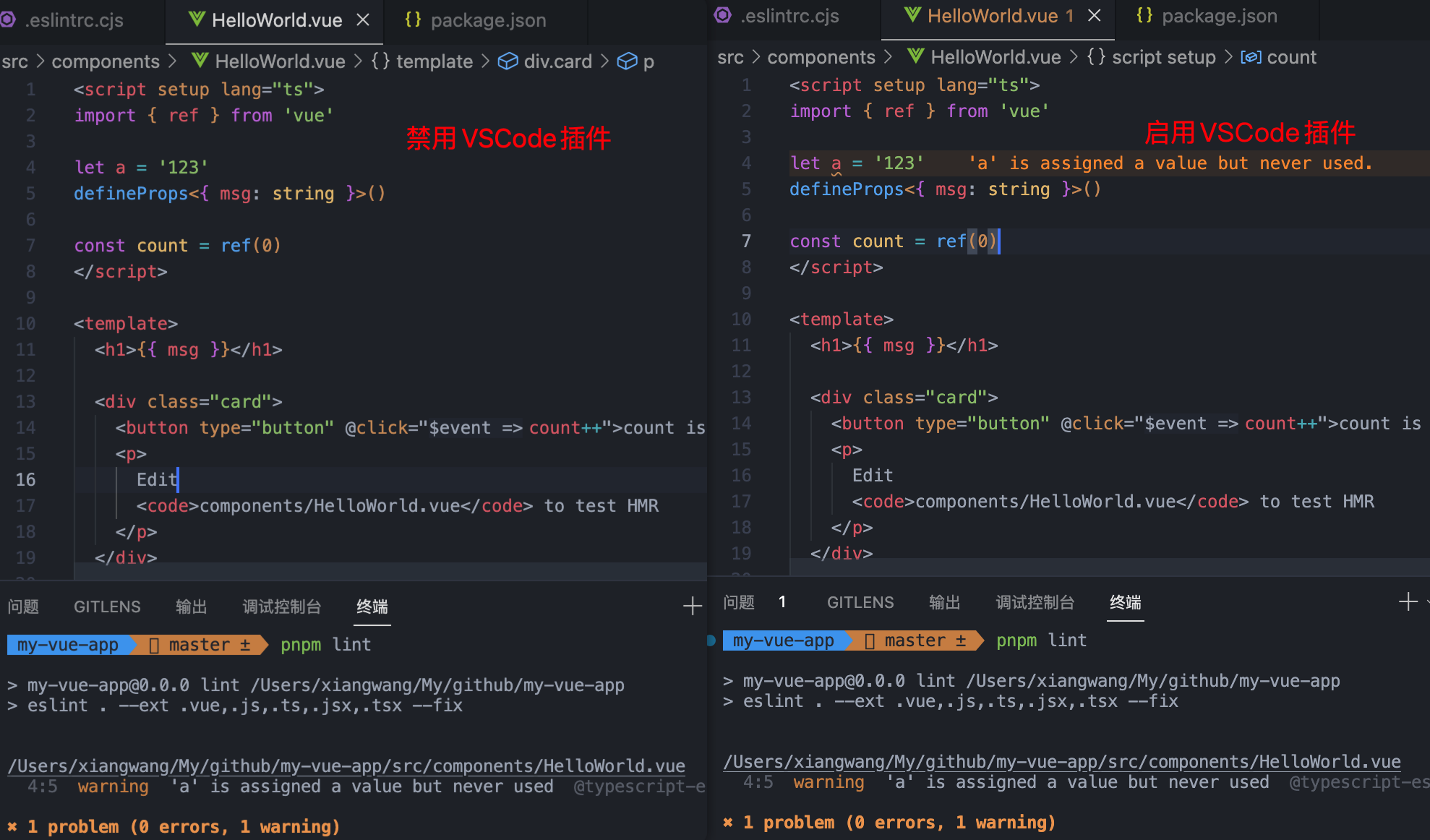Select 终端 panel tab in right window
Viewport: 1430px width, 840px height.
[x=1126, y=602]
